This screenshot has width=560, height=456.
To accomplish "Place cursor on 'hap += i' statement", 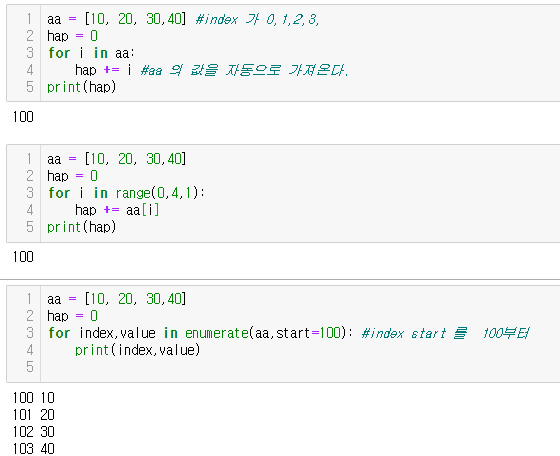I will pos(104,70).
